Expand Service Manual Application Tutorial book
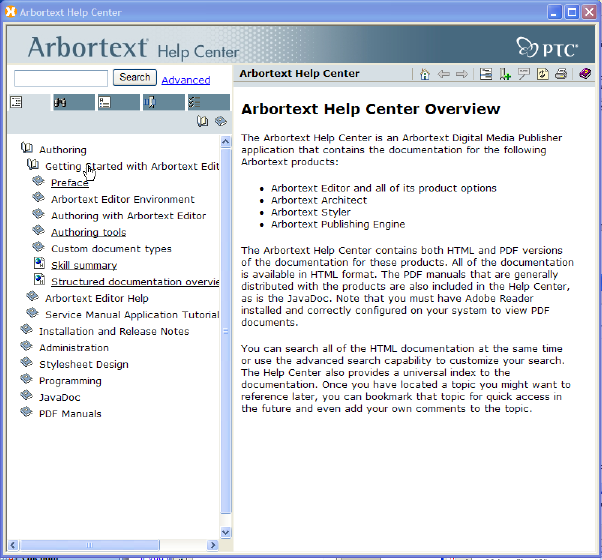The width and height of the screenshot is (602, 560). coord(32,313)
